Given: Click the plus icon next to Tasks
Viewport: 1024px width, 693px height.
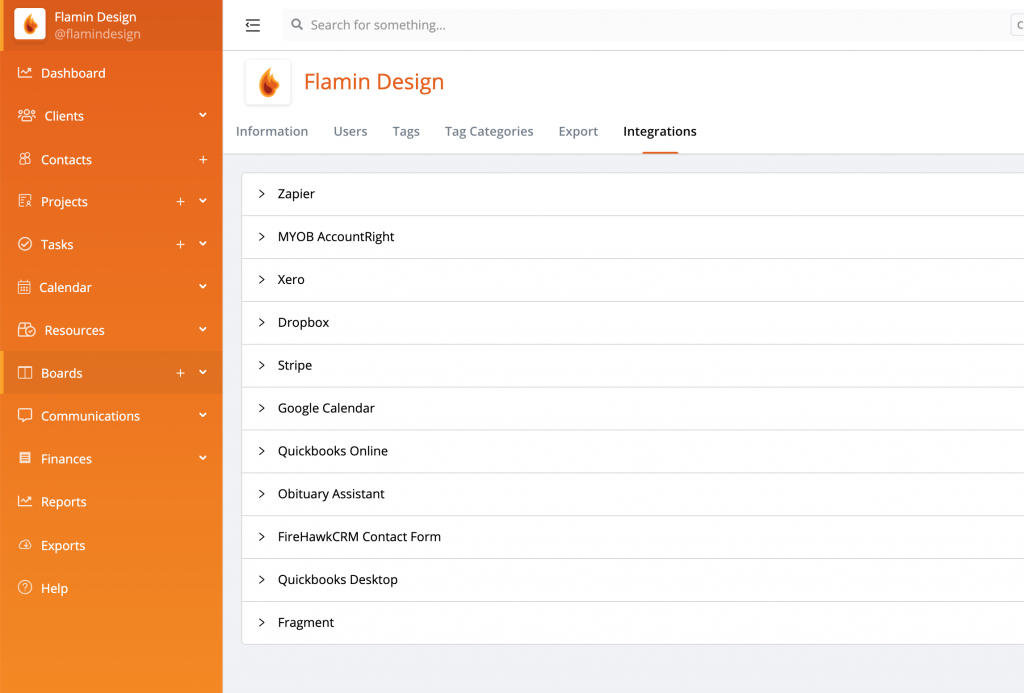Looking at the screenshot, I should click(x=180, y=245).
